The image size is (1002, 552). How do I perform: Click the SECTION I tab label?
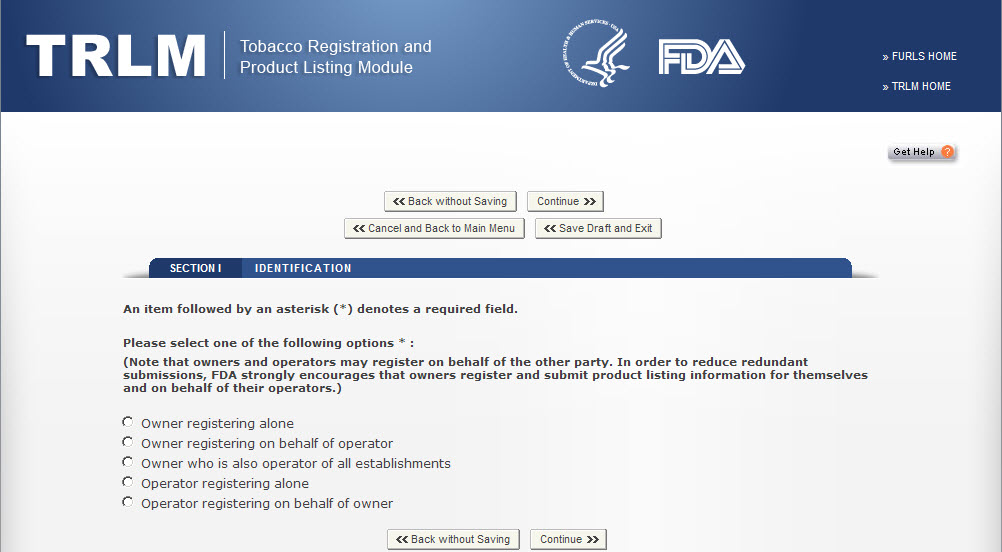(195, 268)
